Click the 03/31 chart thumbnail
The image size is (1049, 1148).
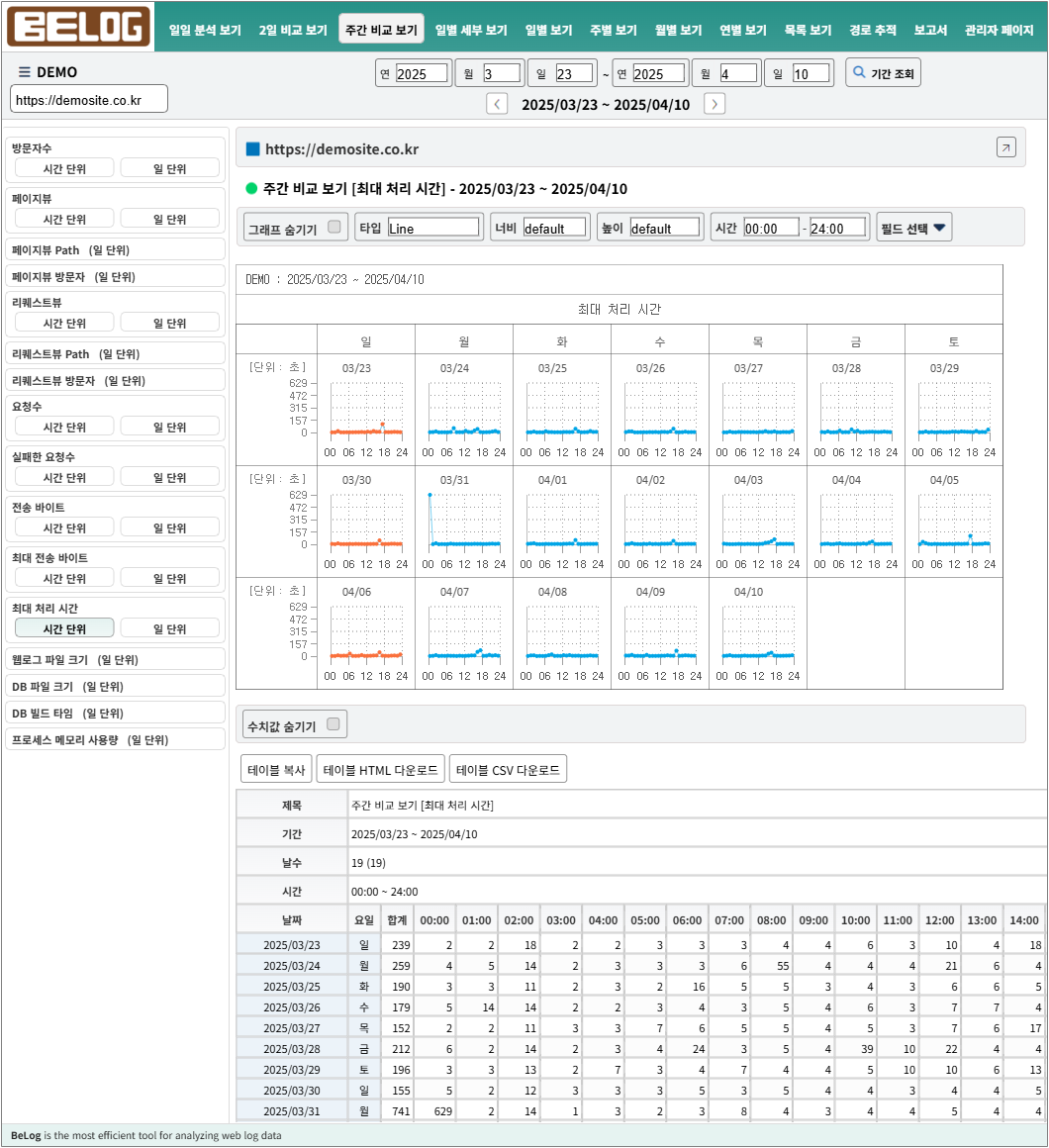[464, 521]
